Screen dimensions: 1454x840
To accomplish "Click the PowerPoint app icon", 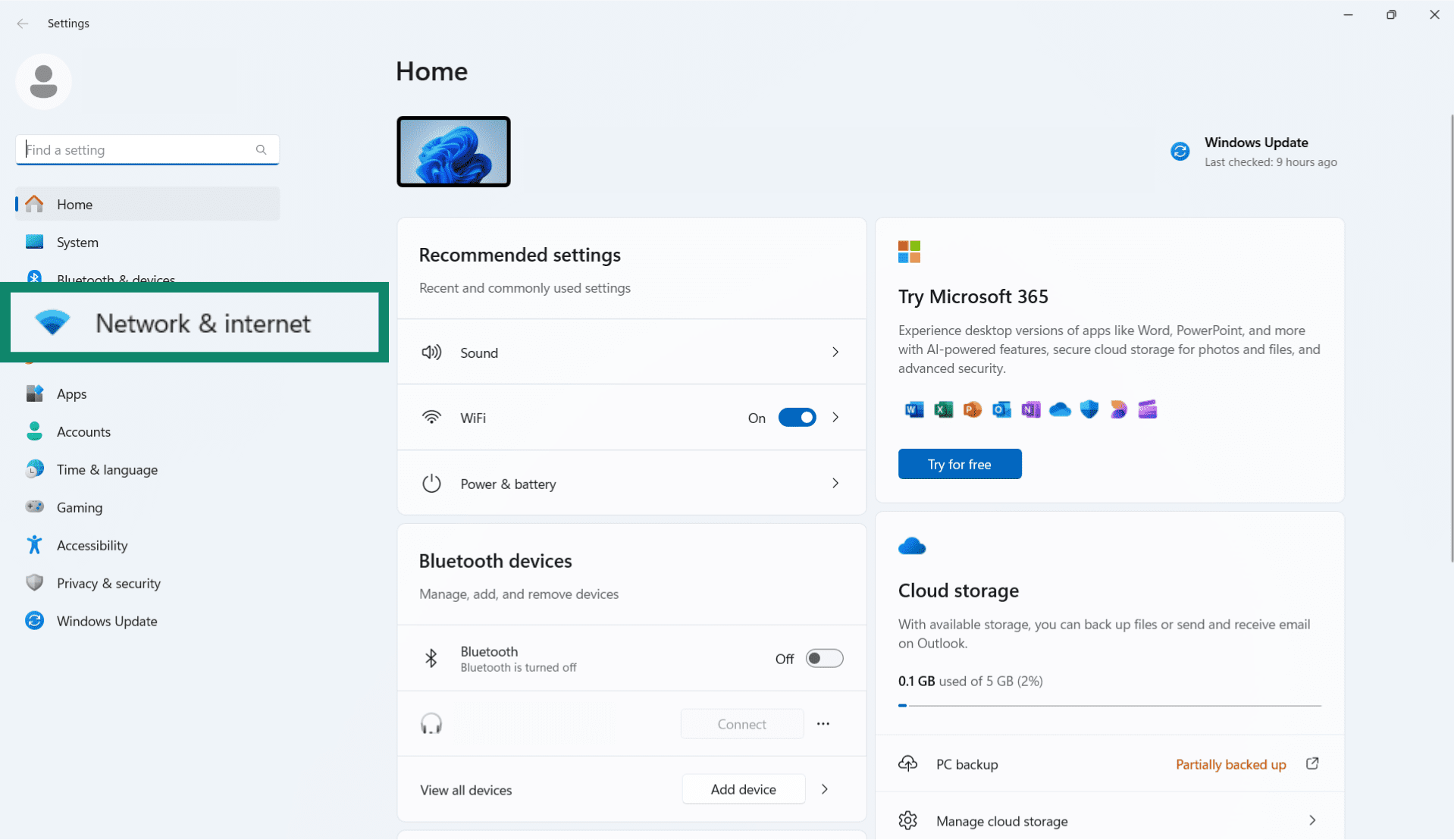I will pyautogui.click(x=972, y=410).
